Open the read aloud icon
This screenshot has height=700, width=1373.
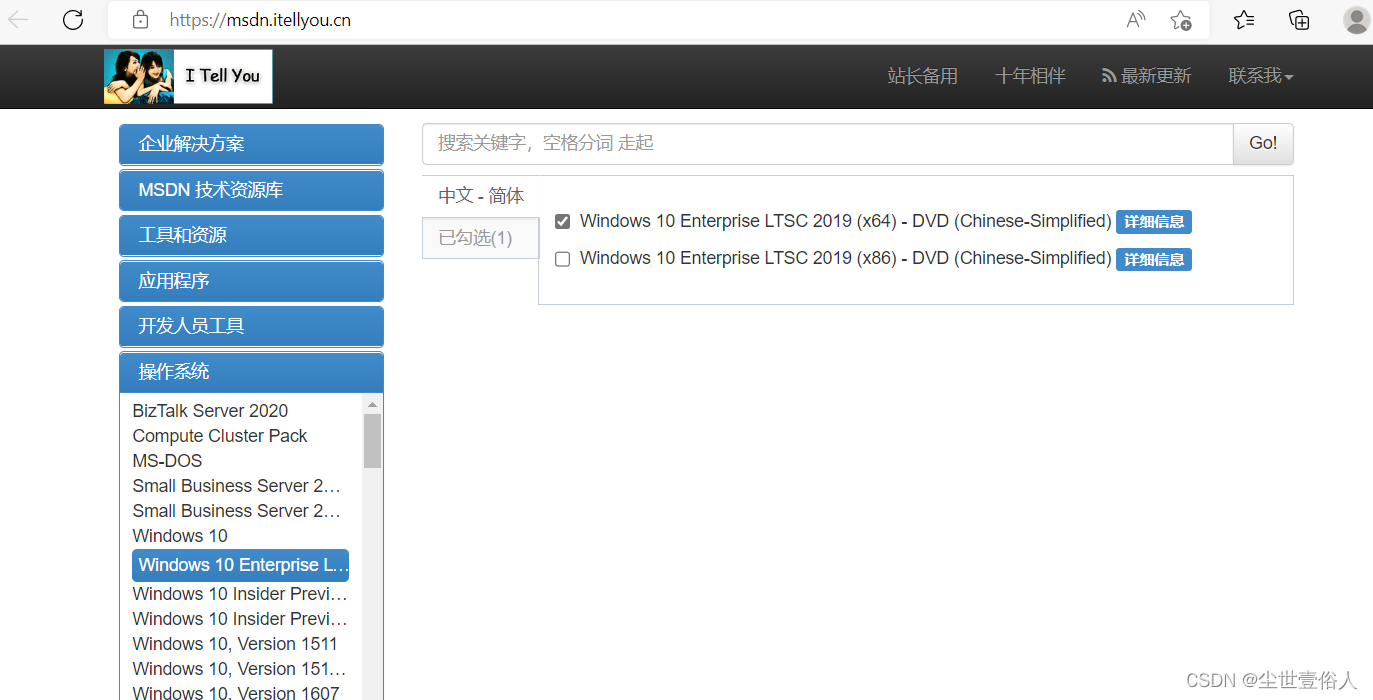coord(1135,20)
